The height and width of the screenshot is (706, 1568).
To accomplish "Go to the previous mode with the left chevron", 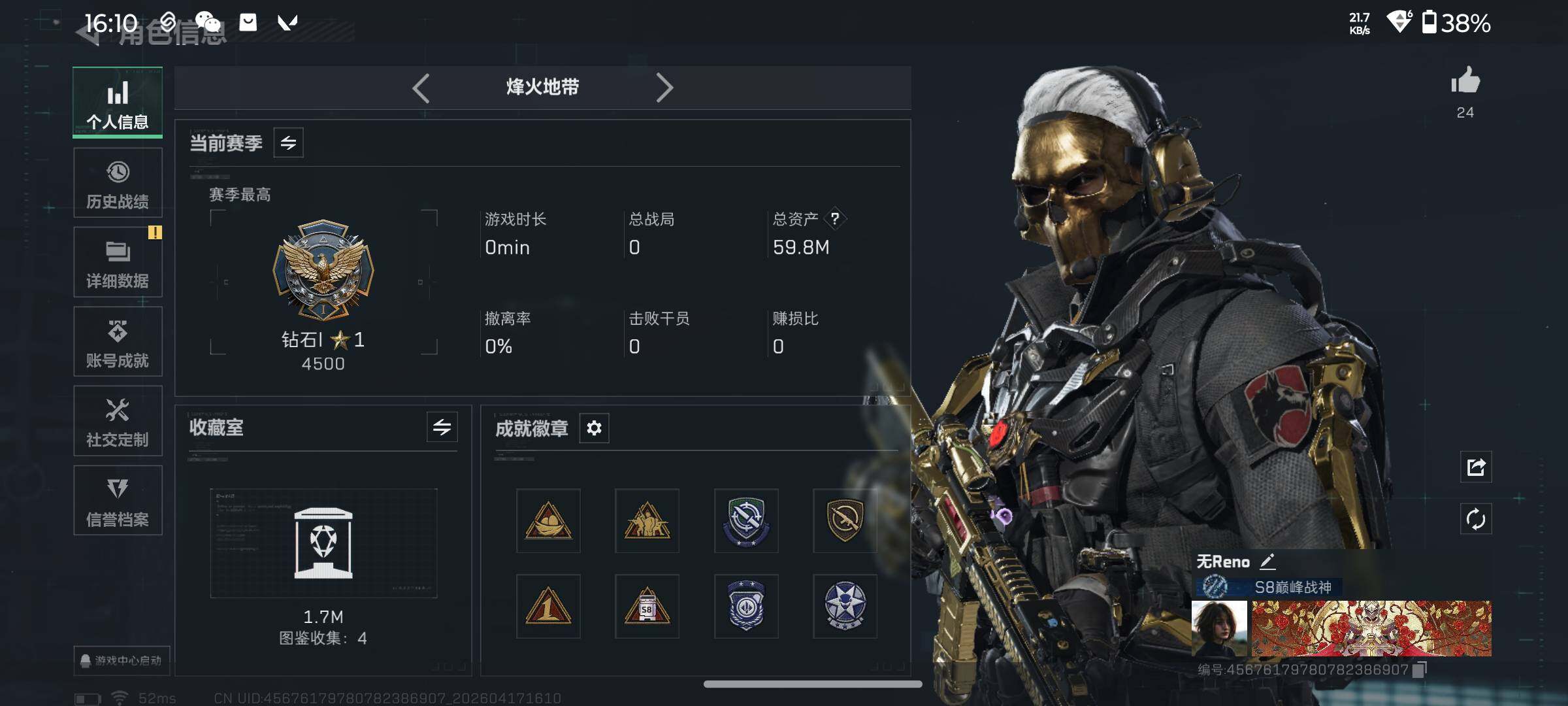I will [421, 88].
